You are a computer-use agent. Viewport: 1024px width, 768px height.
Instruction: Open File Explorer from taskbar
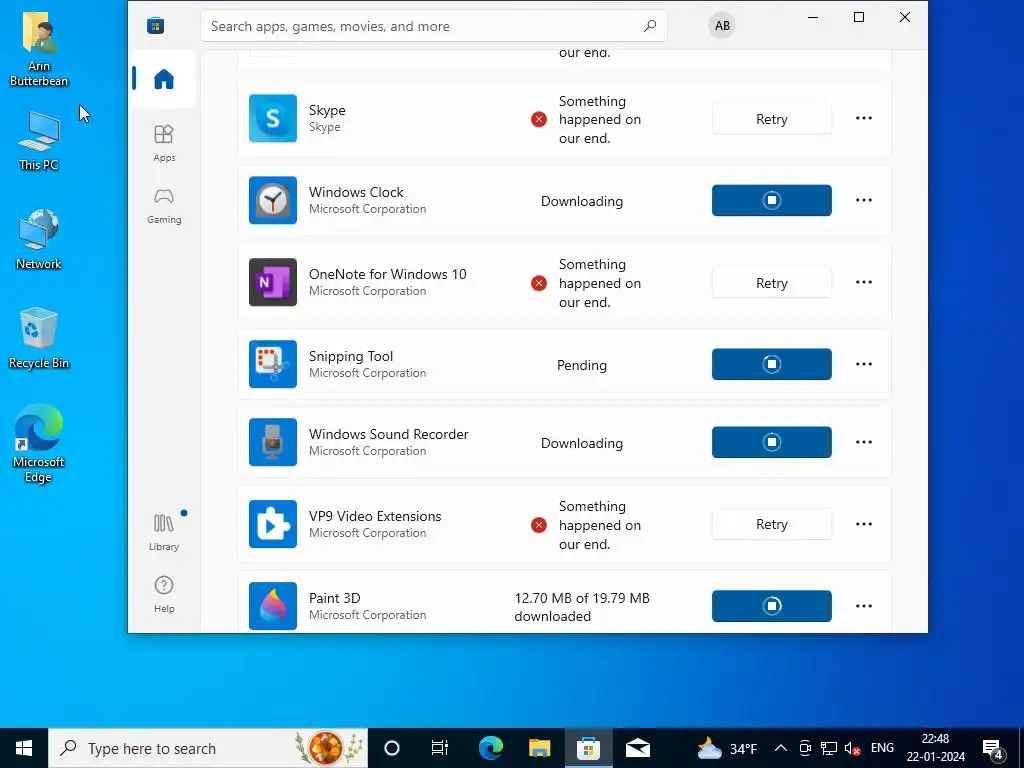[539, 748]
